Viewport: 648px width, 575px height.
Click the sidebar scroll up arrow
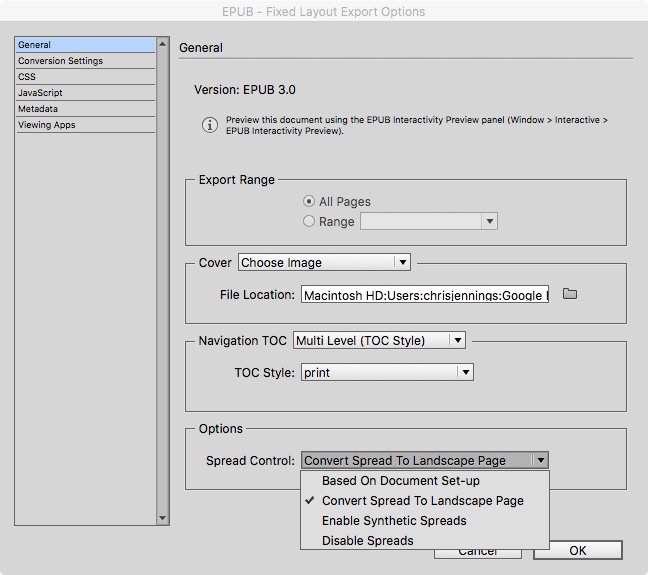click(x=163, y=44)
